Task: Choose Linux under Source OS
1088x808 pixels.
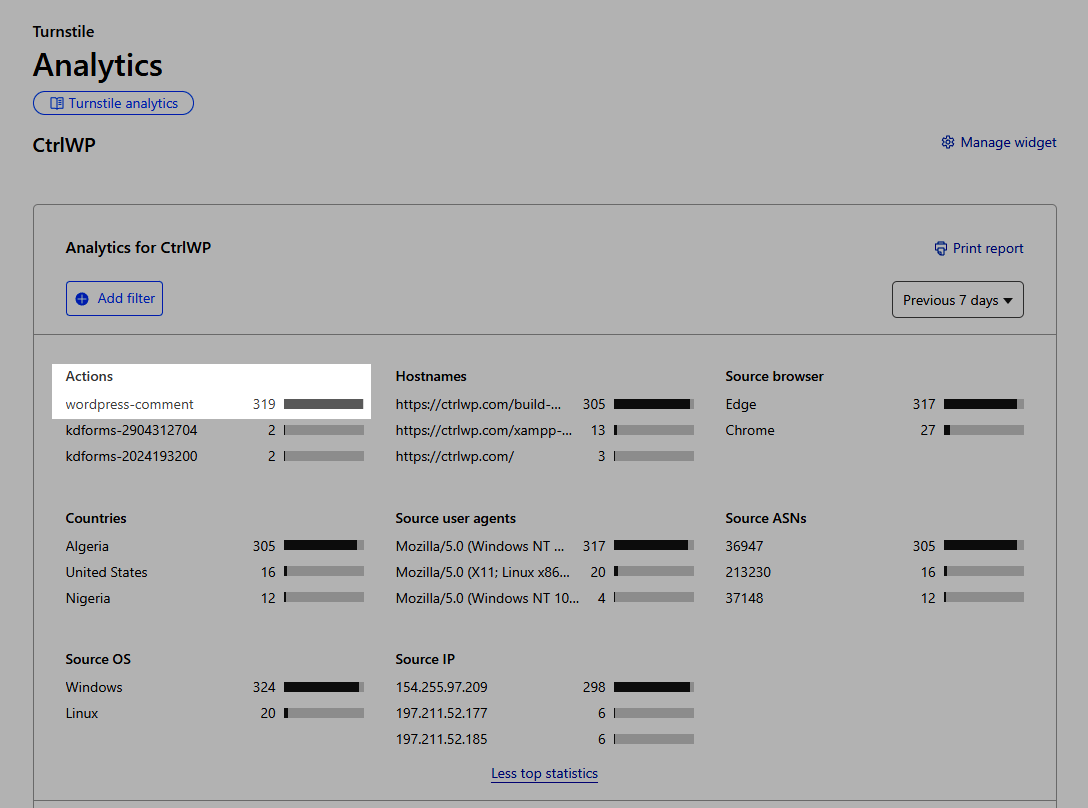Action: tap(82, 713)
